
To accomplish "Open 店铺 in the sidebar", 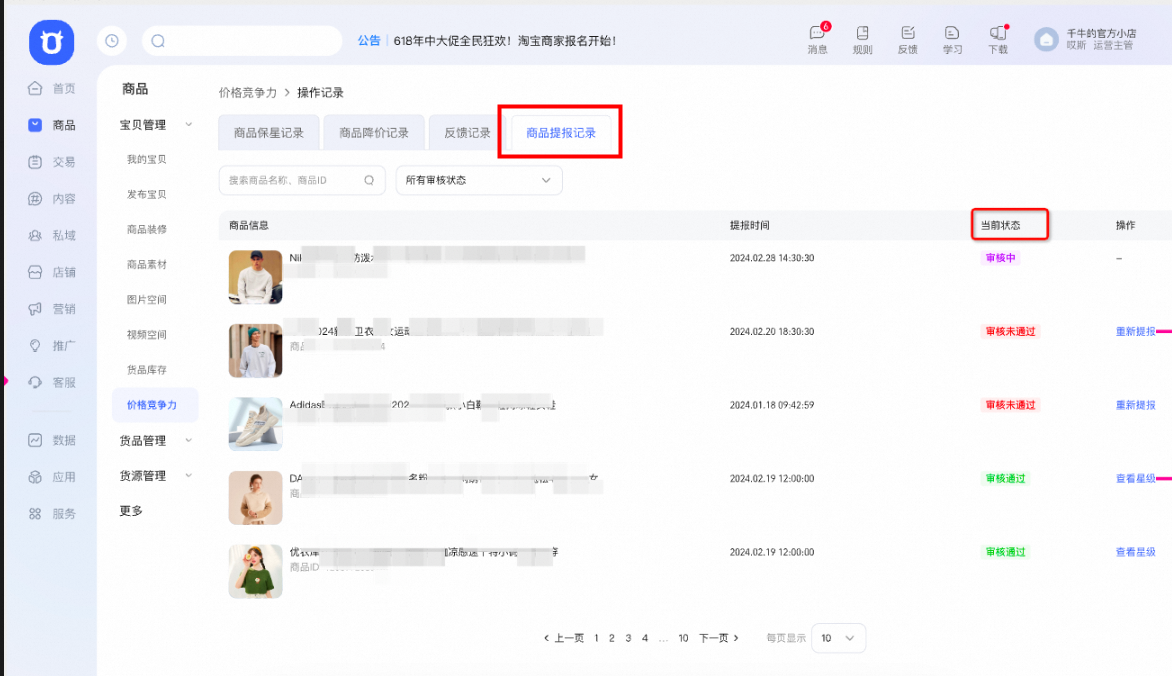I will [x=52, y=272].
